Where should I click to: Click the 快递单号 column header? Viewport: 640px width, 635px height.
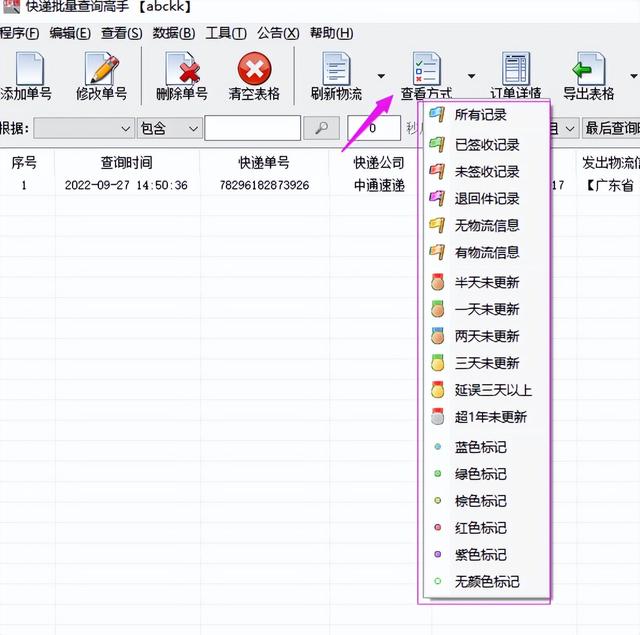[x=264, y=162]
